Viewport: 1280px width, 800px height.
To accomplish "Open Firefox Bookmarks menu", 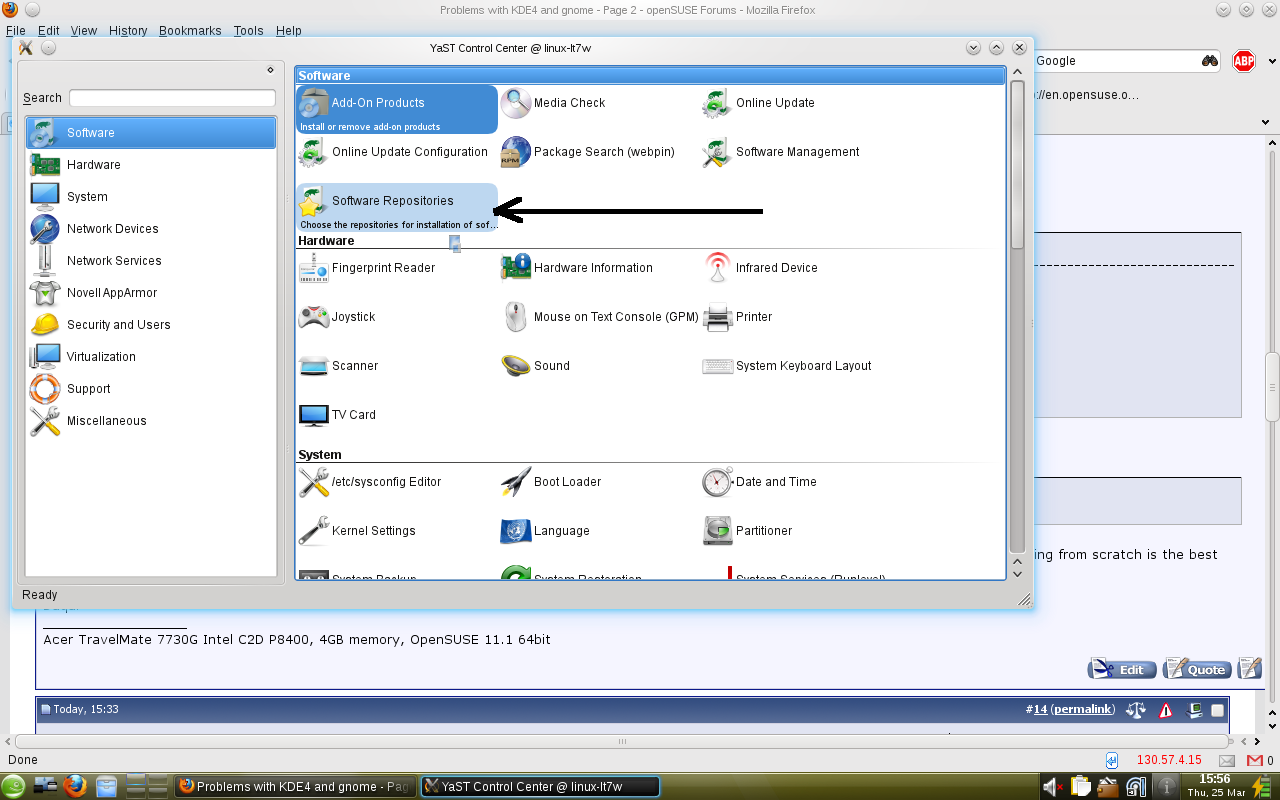I will 190,31.
